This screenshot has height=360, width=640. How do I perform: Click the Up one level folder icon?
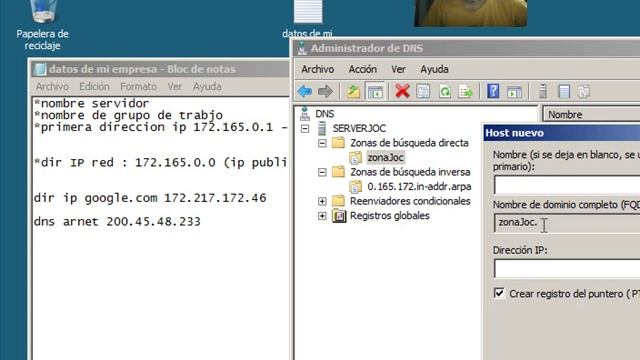pos(353,91)
